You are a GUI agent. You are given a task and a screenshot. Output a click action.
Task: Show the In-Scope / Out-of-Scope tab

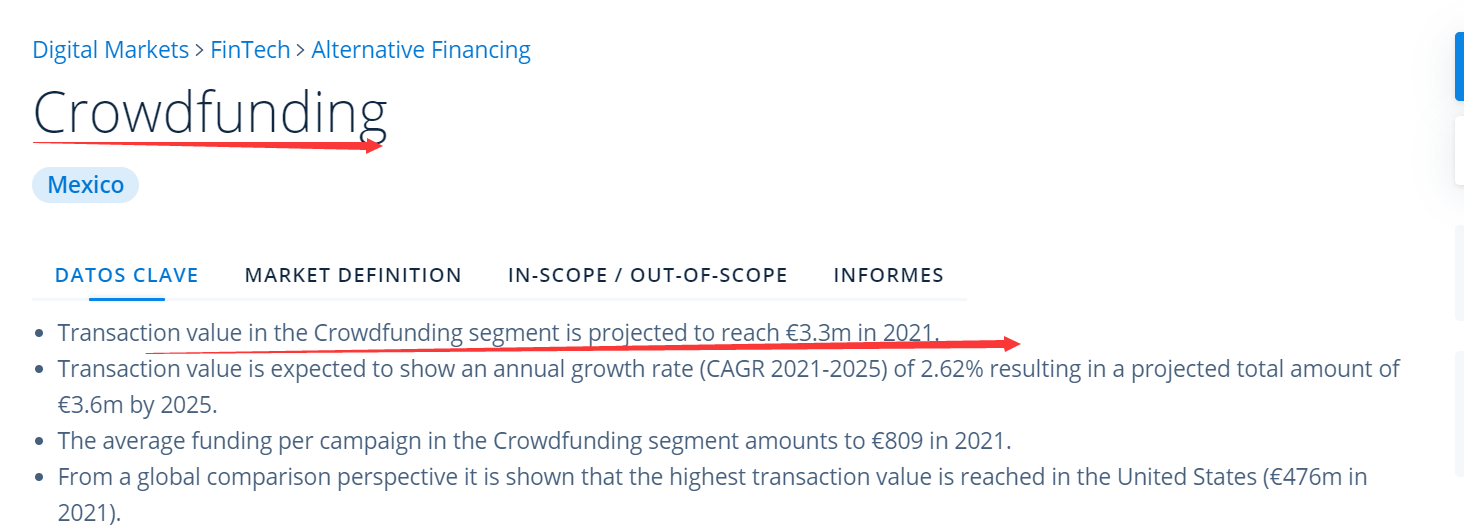(648, 275)
